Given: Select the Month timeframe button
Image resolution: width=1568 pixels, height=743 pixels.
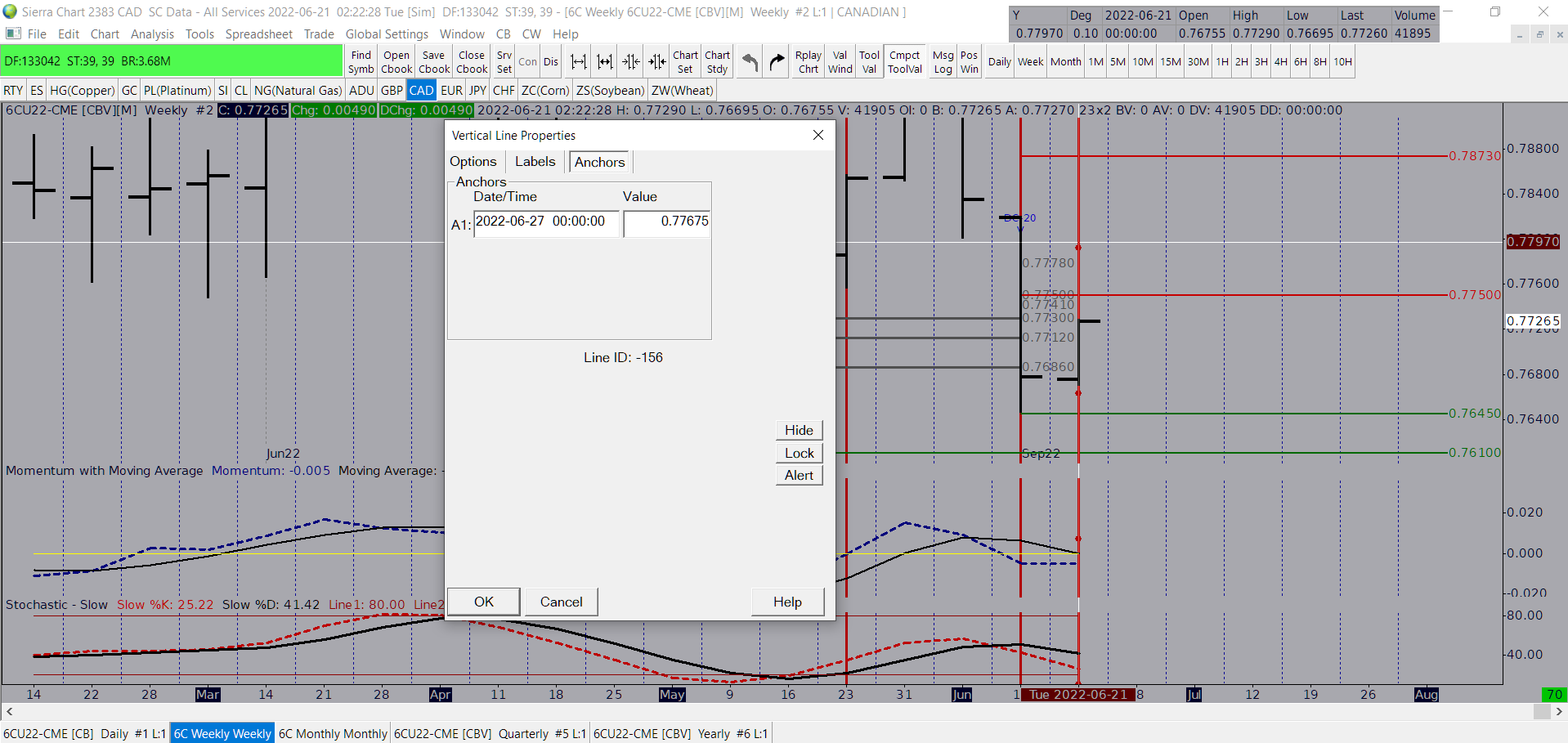Looking at the screenshot, I should pos(1065,62).
